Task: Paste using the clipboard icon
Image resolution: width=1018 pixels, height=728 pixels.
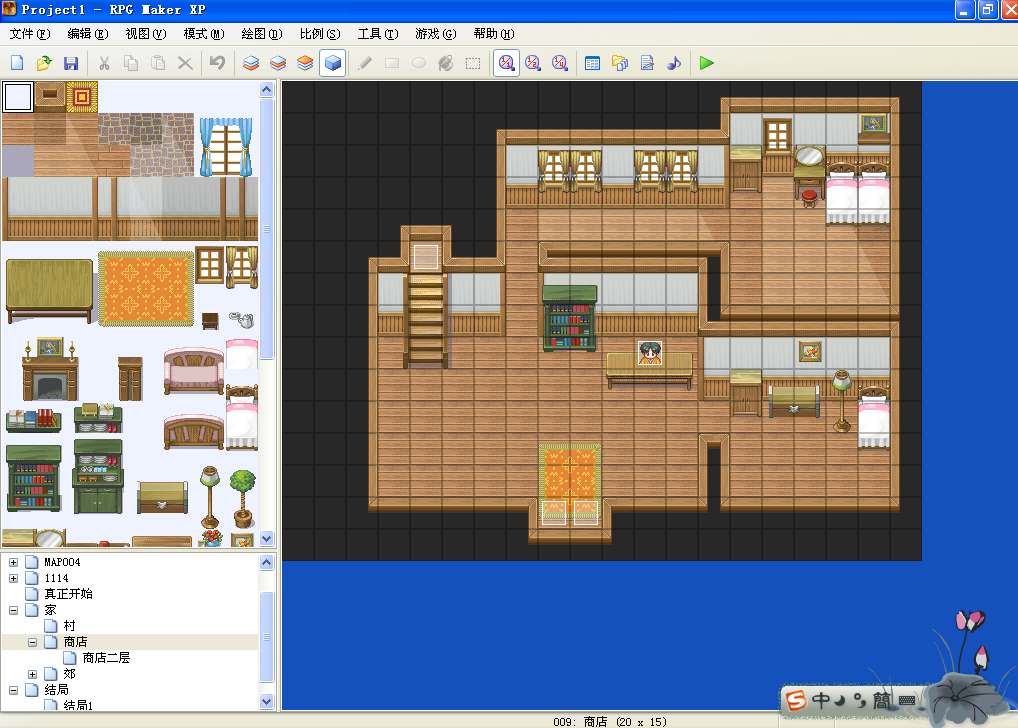Action: point(158,63)
